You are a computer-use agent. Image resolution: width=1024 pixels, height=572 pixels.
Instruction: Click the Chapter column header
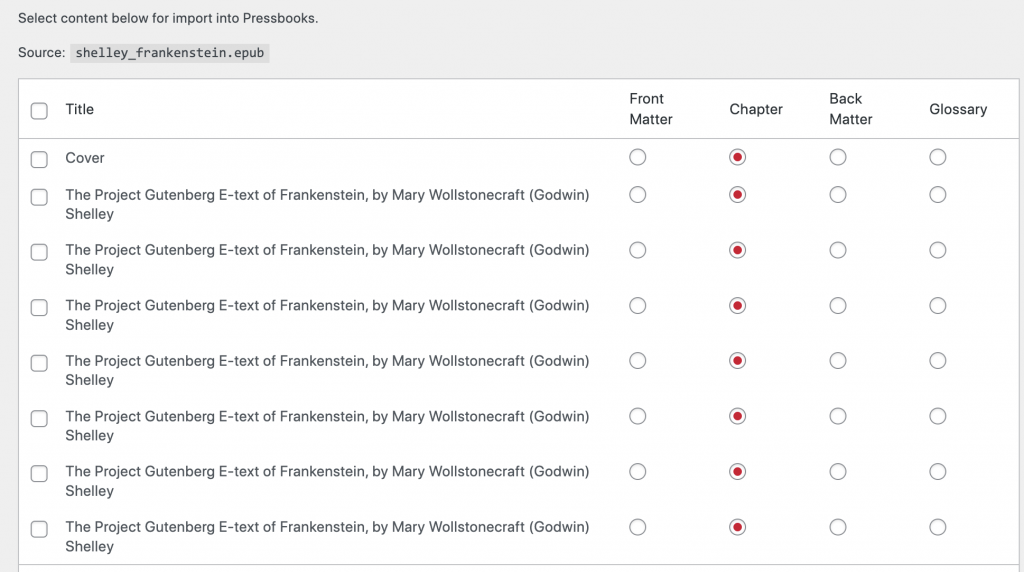[x=756, y=109]
